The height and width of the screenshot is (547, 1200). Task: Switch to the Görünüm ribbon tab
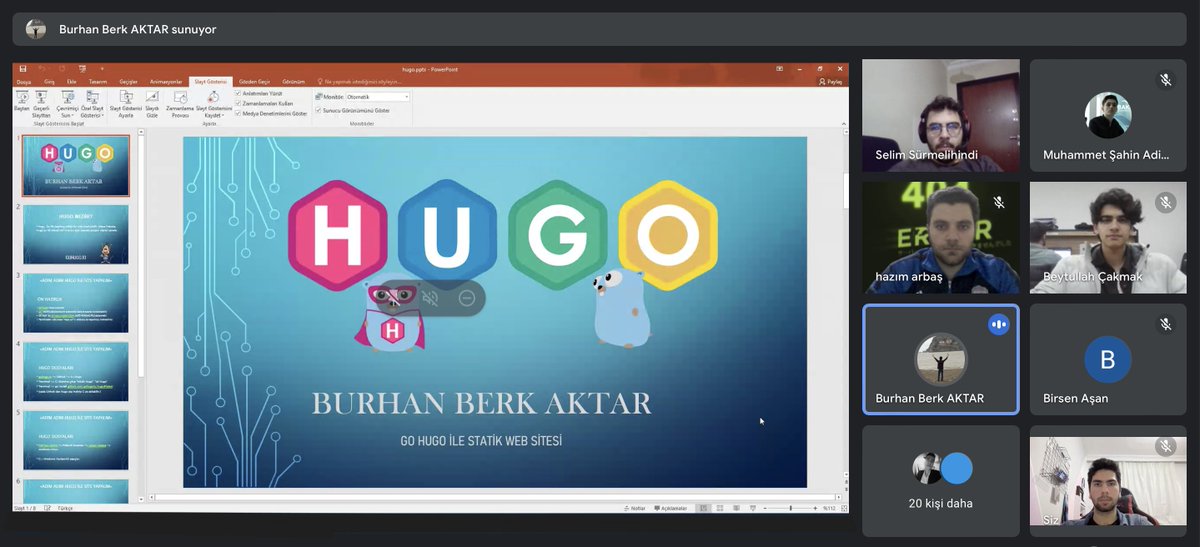(x=294, y=81)
